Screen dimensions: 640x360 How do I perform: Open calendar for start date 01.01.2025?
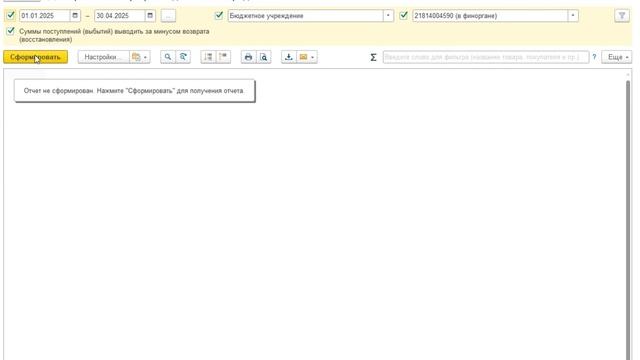point(75,16)
